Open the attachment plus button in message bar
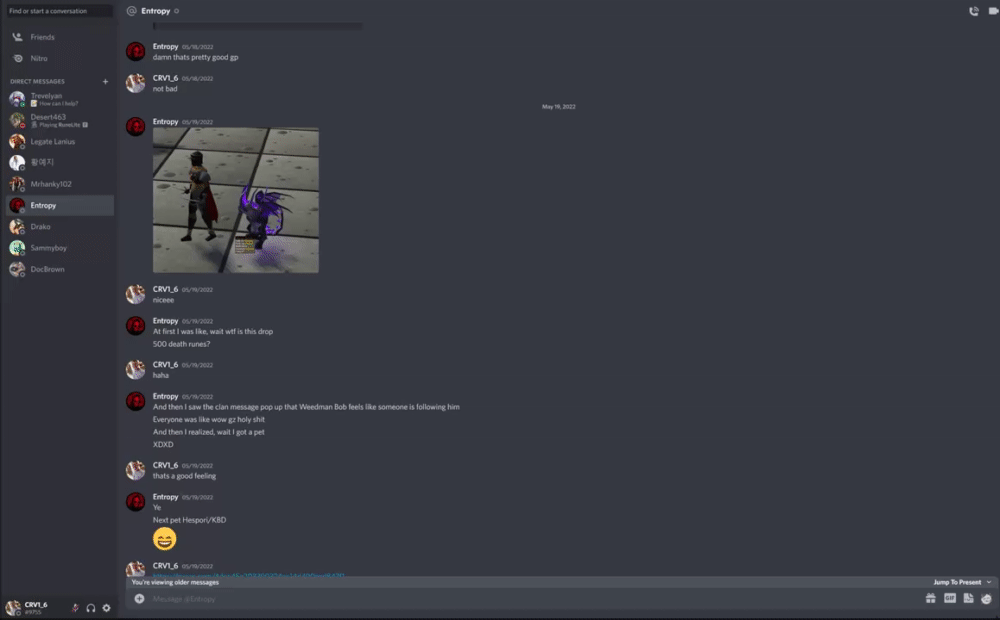The height and width of the screenshot is (620, 1000). tap(139, 598)
